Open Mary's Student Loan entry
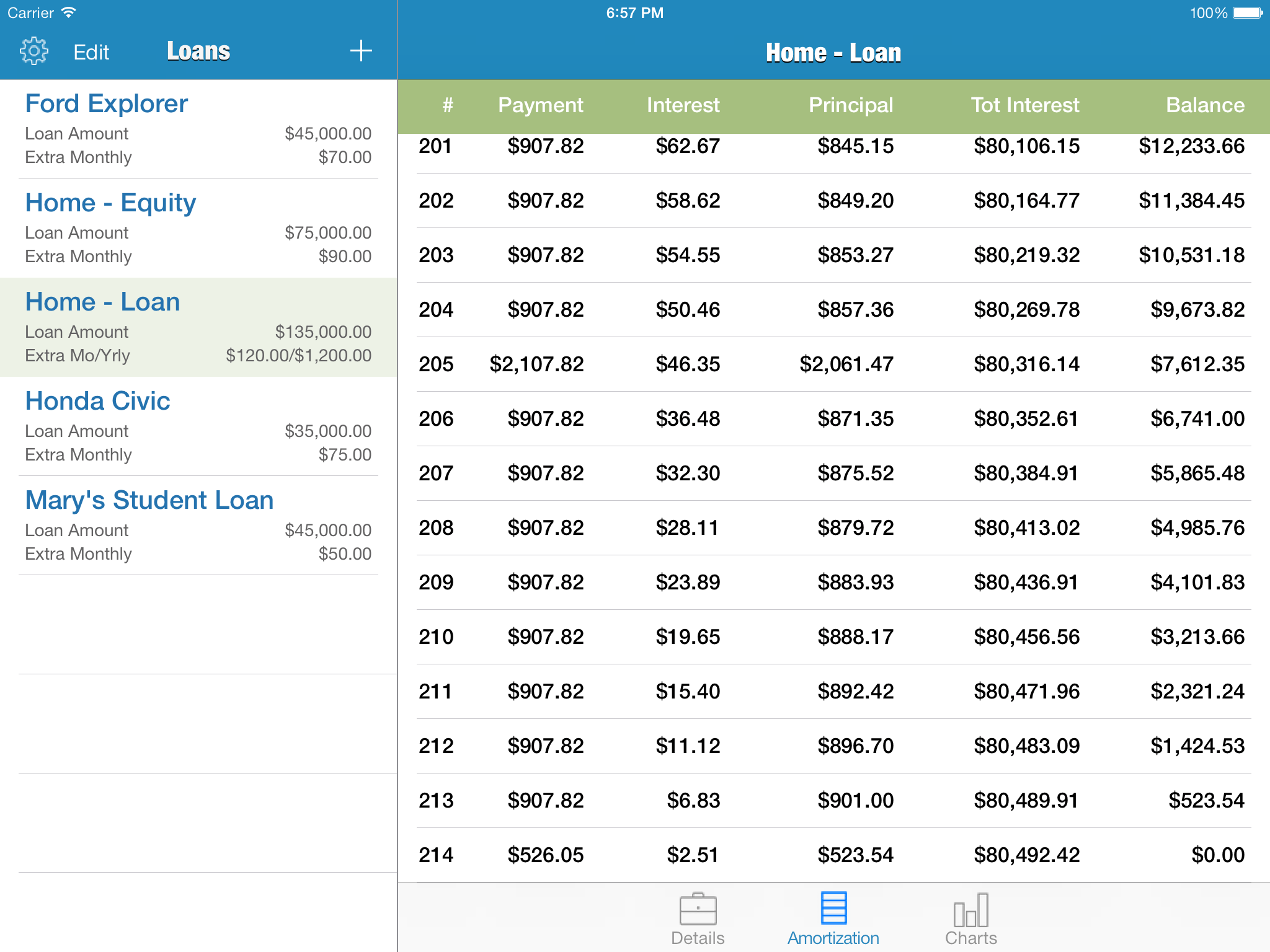This screenshot has height=952, width=1270. click(x=198, y=526)
